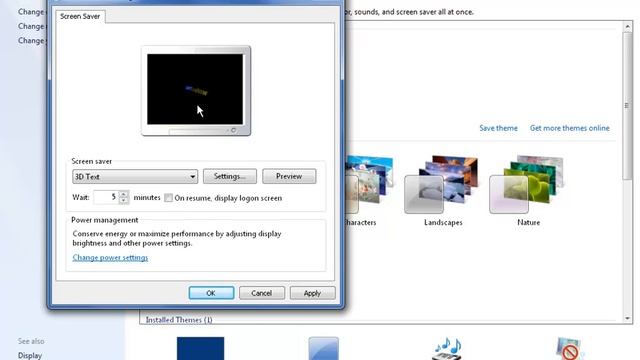The image size is (640, 360).
Task: Click the themes list scrollbar thumb
Action: tap(627, 105)
